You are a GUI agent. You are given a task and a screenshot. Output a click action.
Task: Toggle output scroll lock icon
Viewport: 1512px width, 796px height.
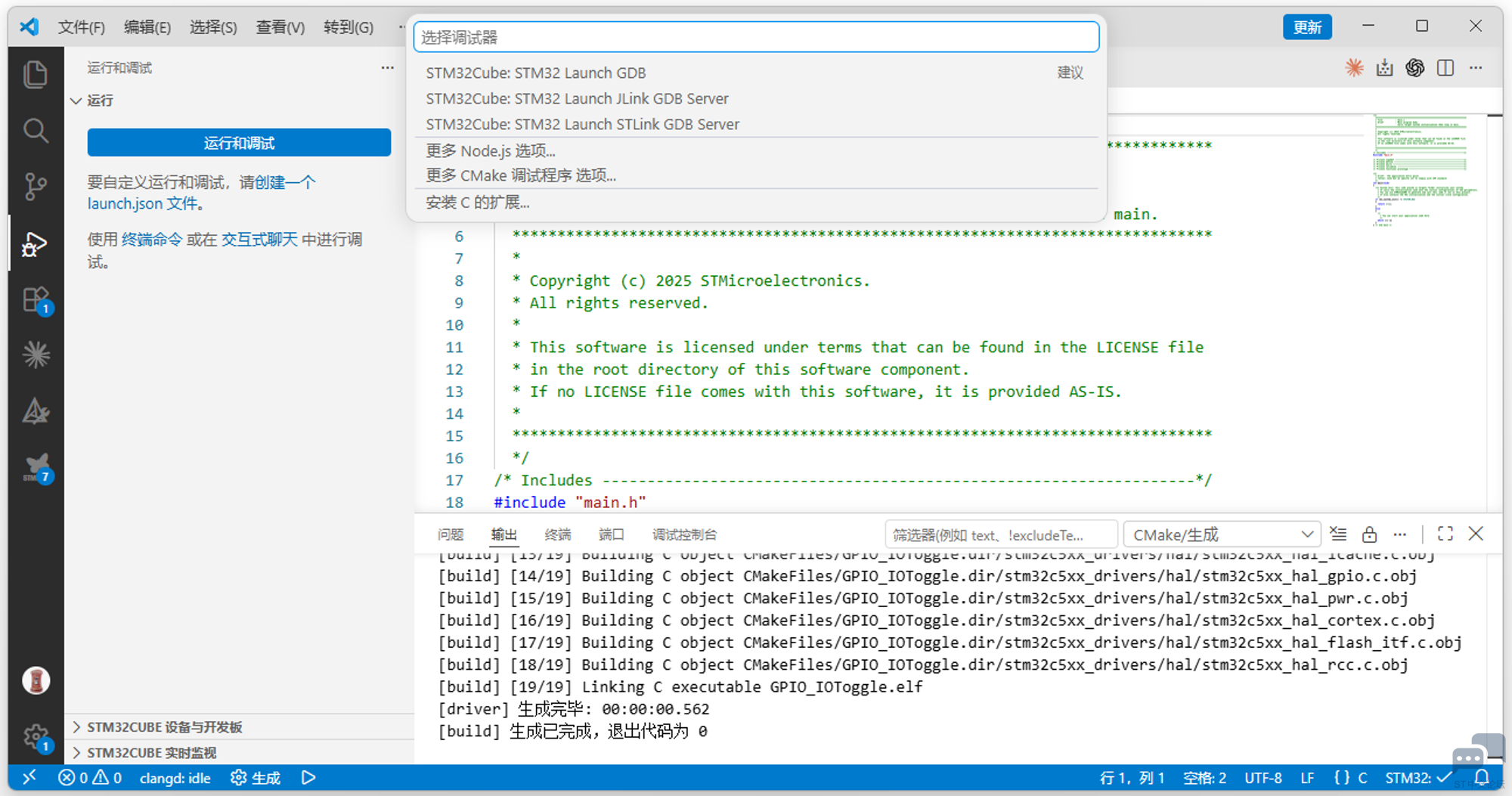1369,534
